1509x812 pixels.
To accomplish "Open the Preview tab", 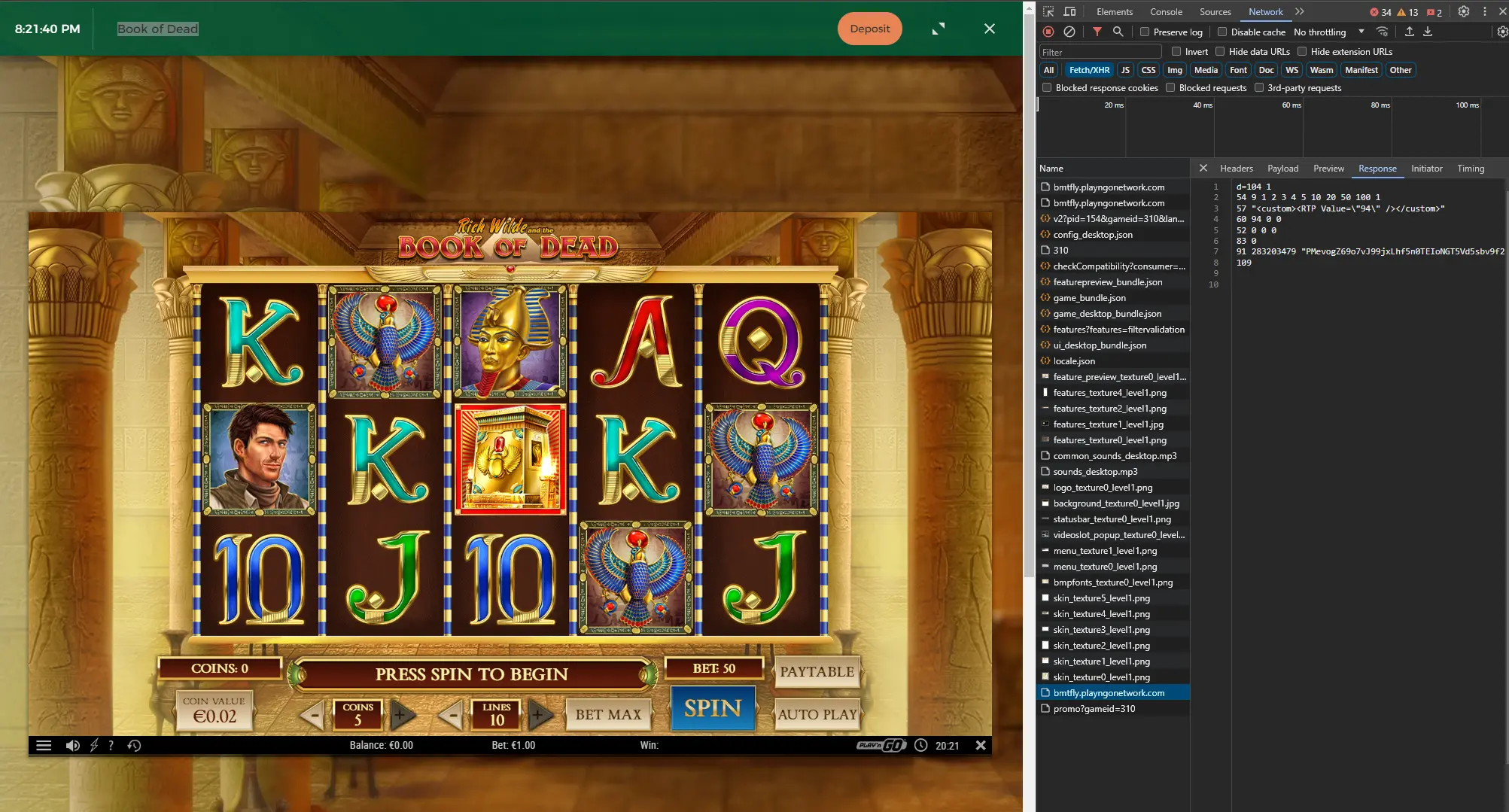I will click(1328, 168).
